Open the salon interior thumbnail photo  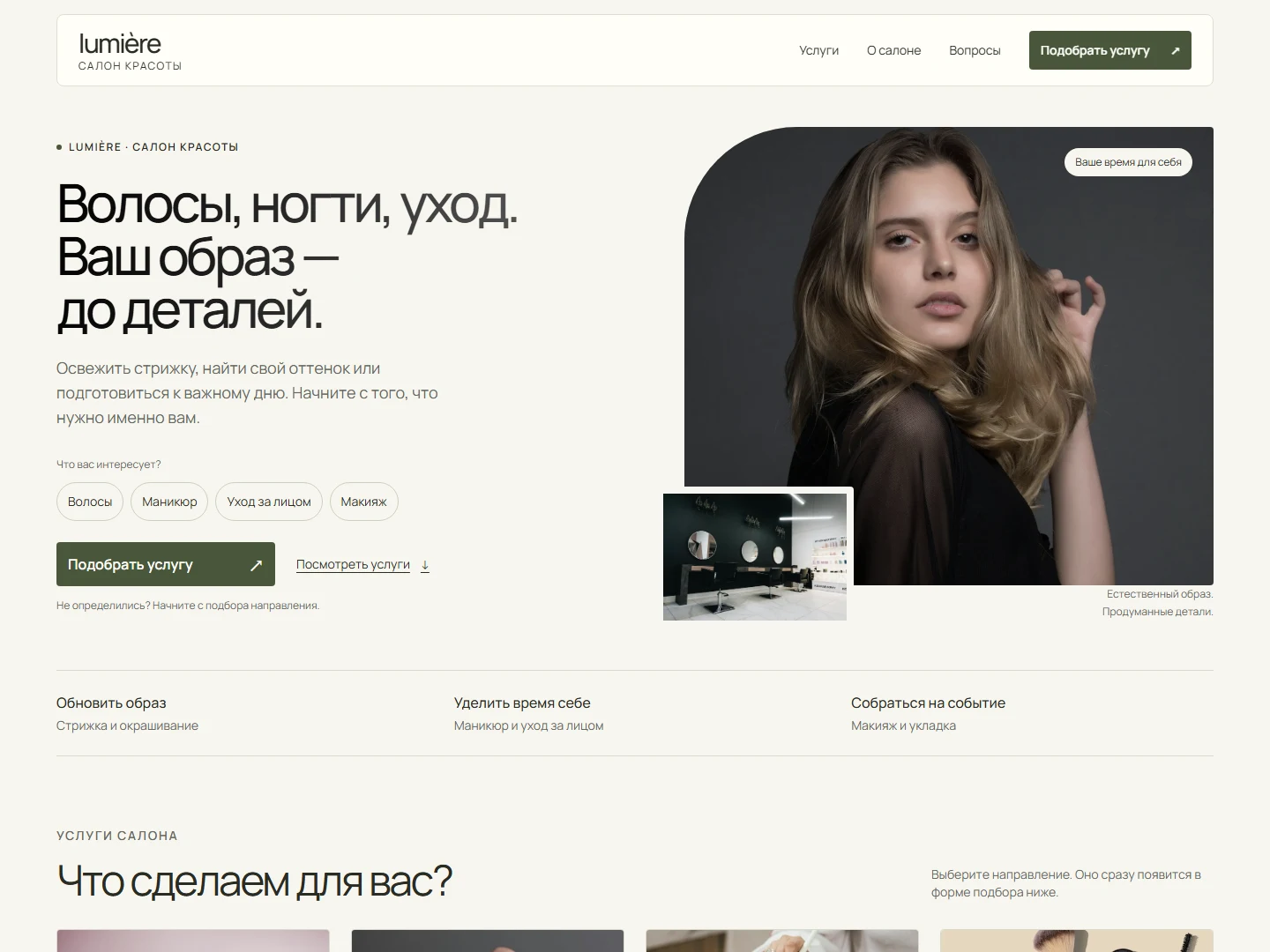(x=755, y=557)
